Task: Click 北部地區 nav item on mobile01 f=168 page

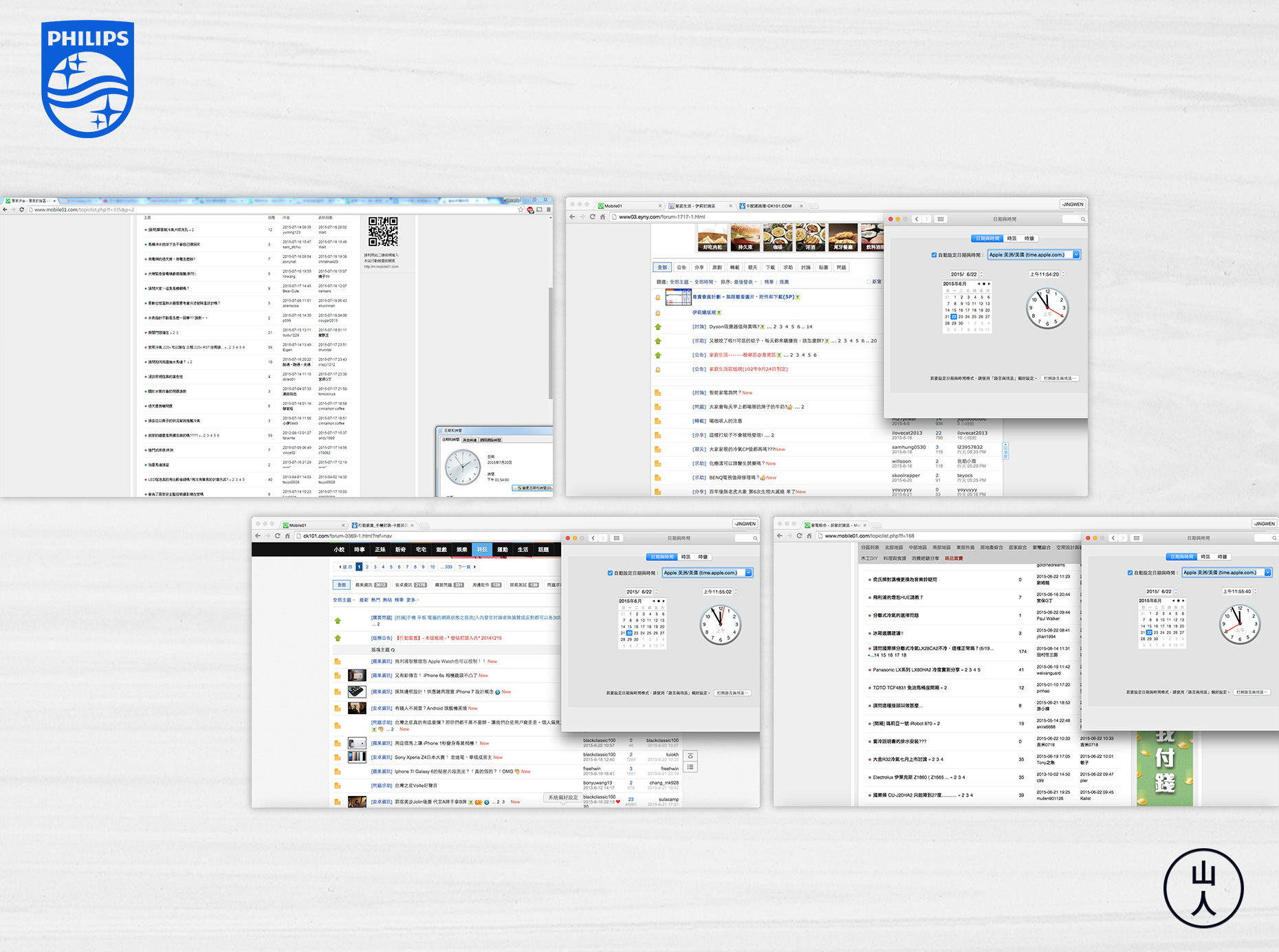Action: tap(894, 548)
